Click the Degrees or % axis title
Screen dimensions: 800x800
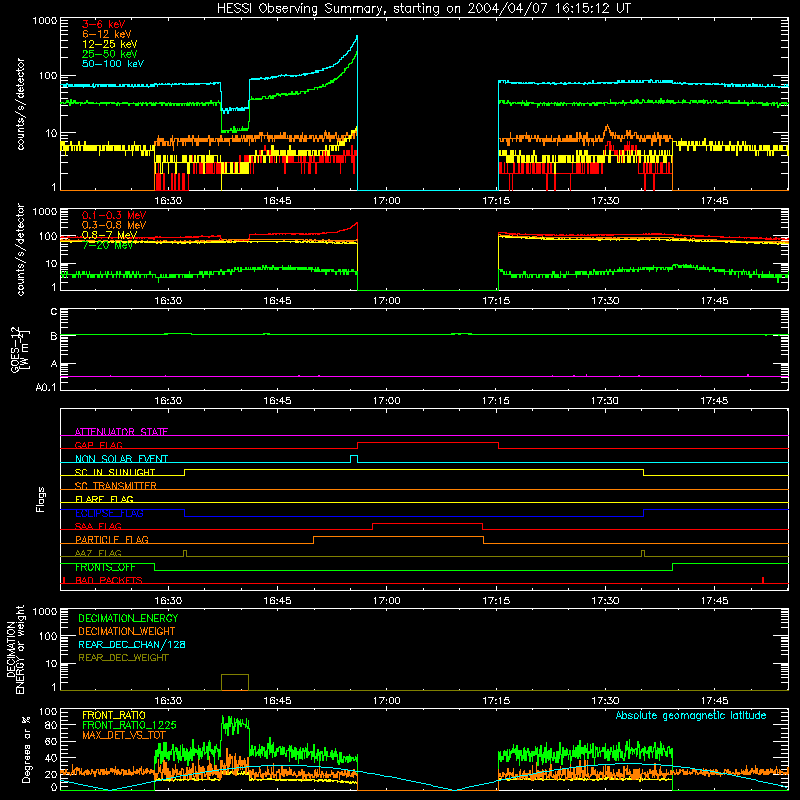[26, 749]
